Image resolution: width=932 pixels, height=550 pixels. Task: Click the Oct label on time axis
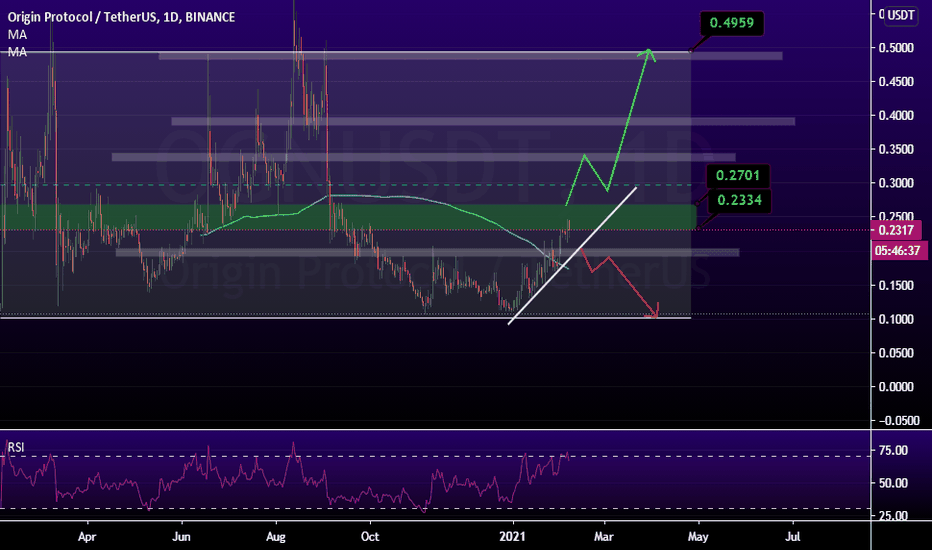point(370,537)
